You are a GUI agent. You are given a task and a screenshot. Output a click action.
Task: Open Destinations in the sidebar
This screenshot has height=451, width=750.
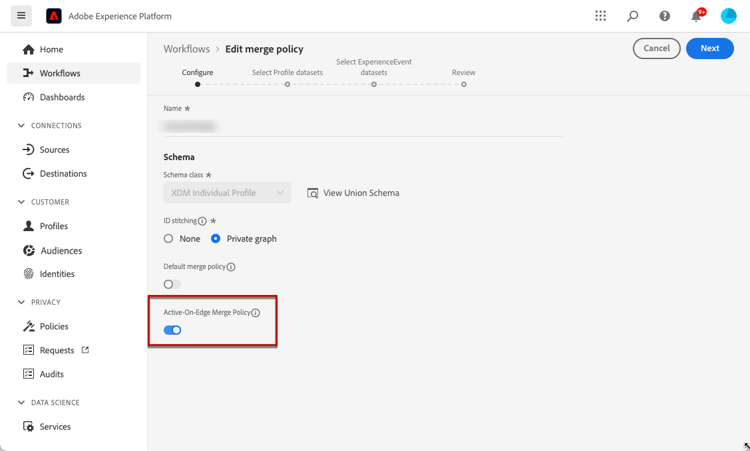click(62, 174)
